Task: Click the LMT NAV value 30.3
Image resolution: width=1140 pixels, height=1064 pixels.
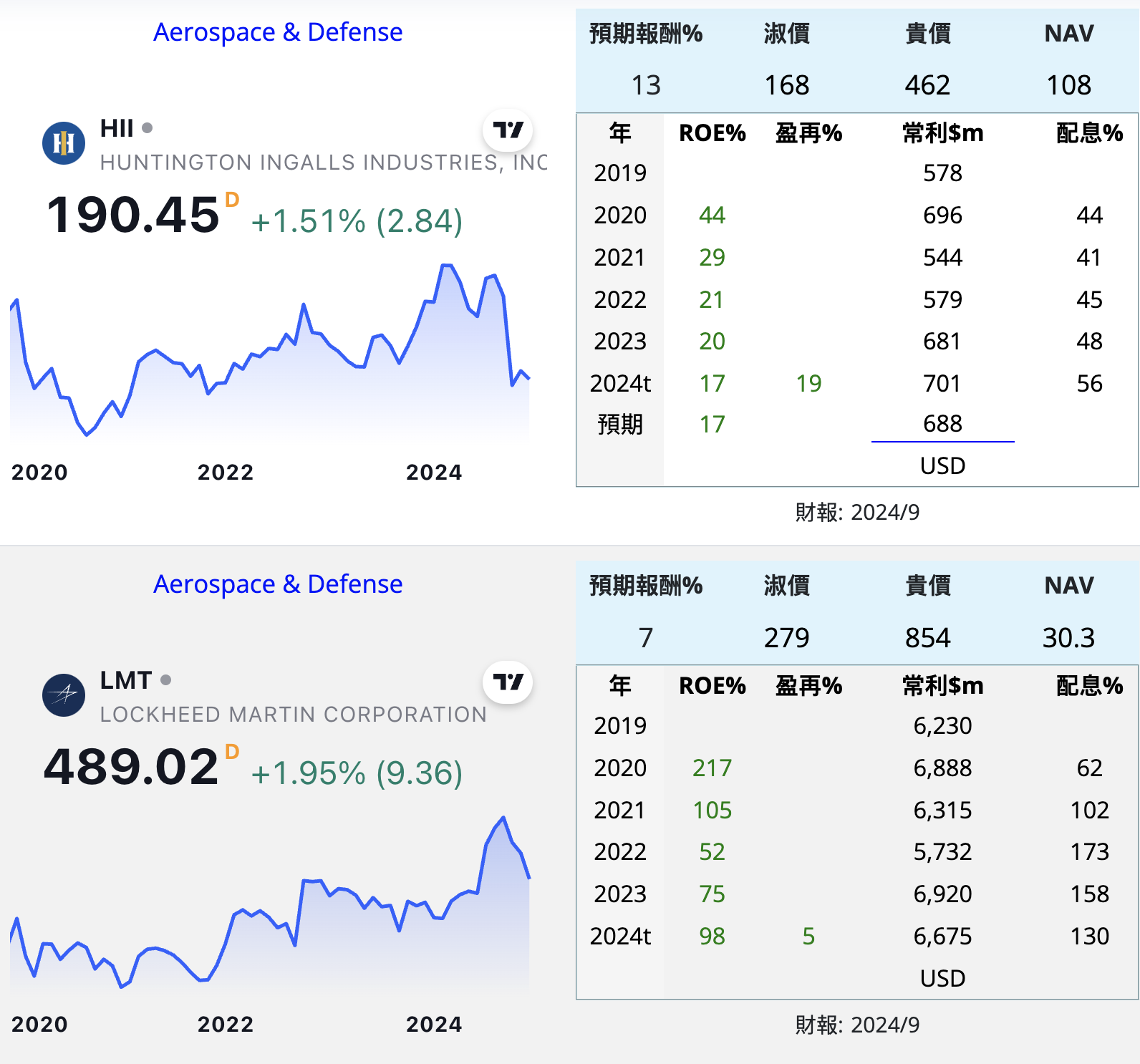Action: [x=1069, y=637]
